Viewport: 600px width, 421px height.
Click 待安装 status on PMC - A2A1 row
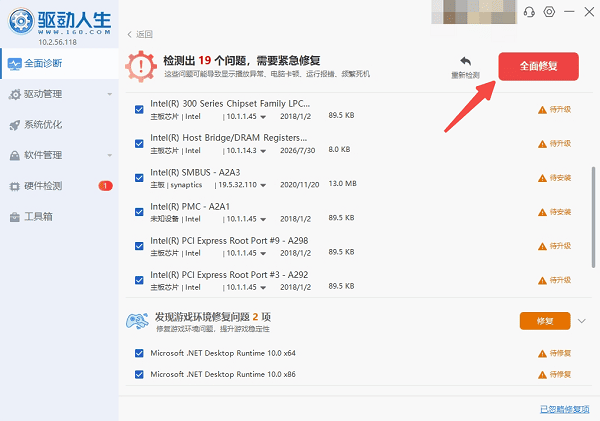(x=560, y=212)
